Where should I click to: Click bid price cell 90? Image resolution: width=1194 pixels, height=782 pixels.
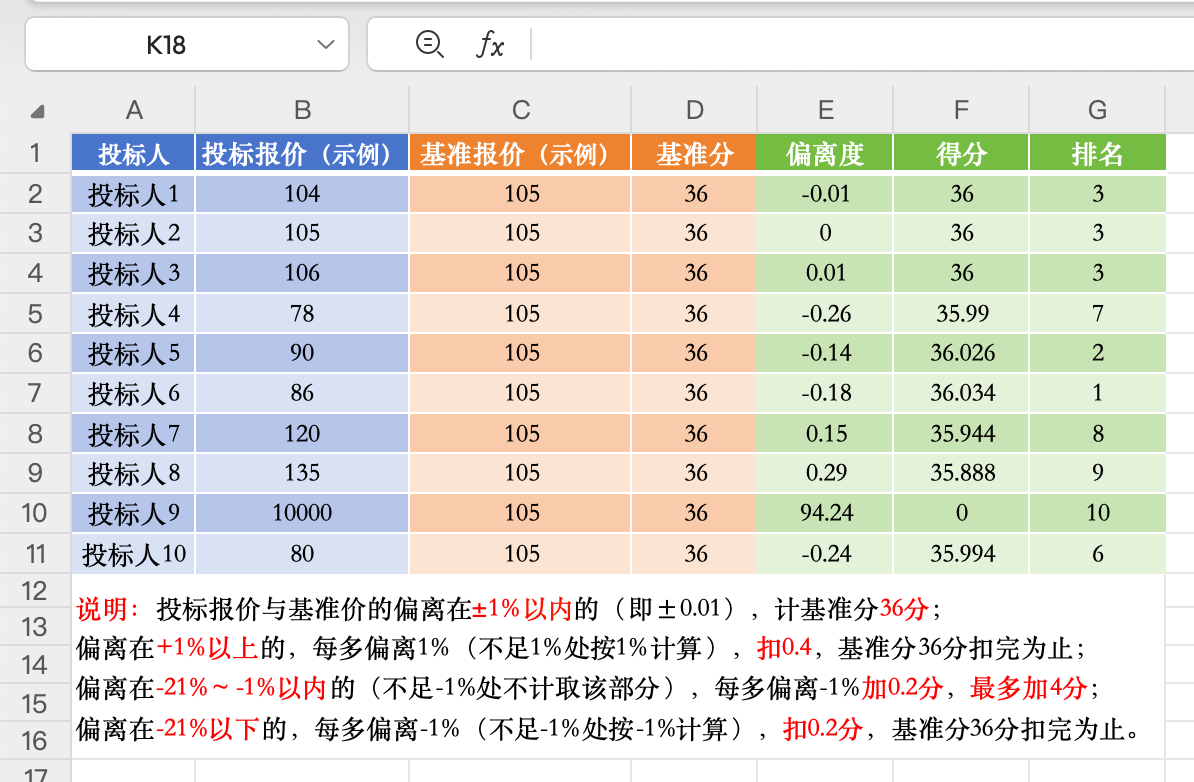pyautogui.click(x=302, y=353)
